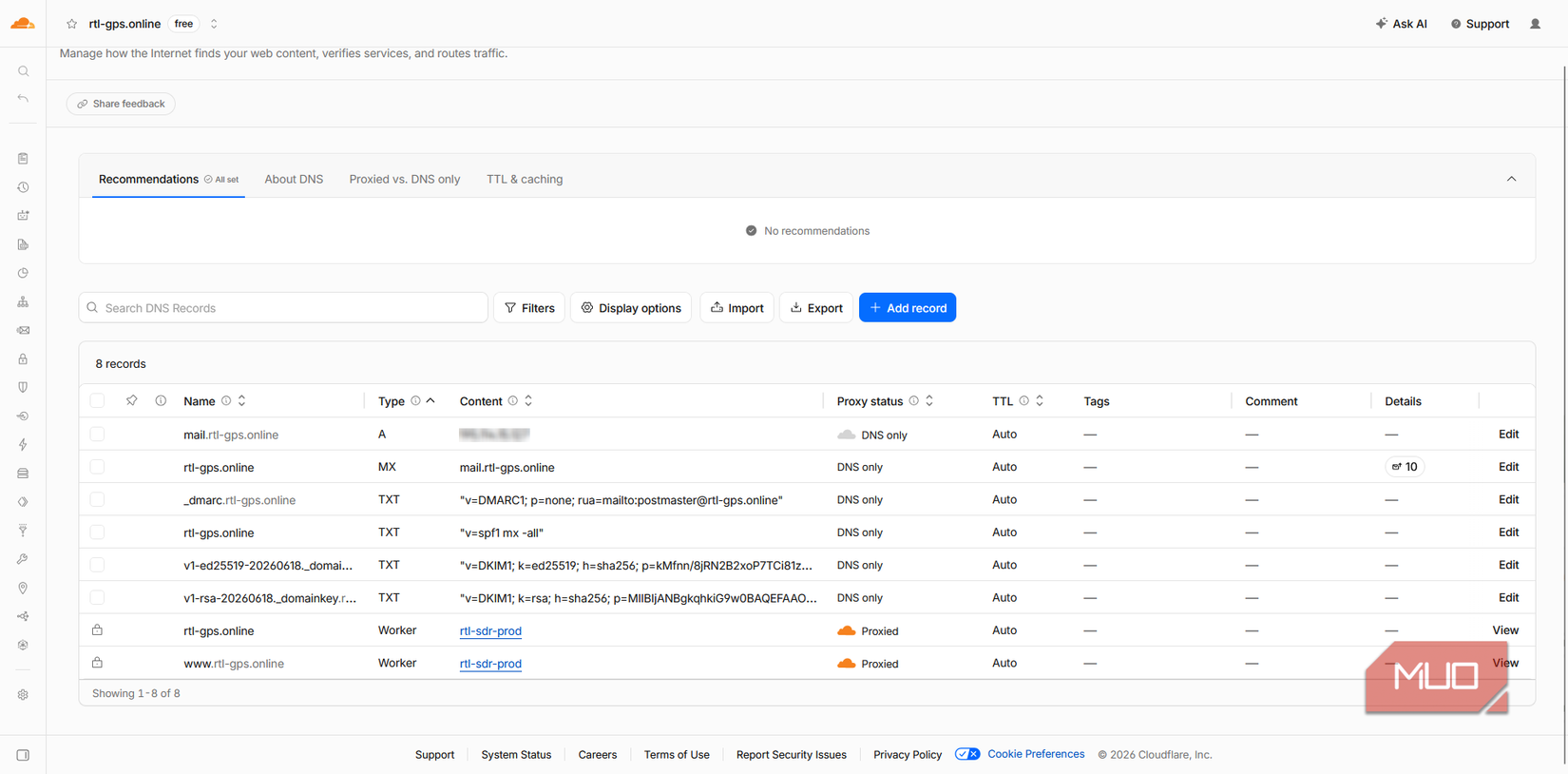Switch to the About DNS tab
The image size is (1568, 774).
294,179
